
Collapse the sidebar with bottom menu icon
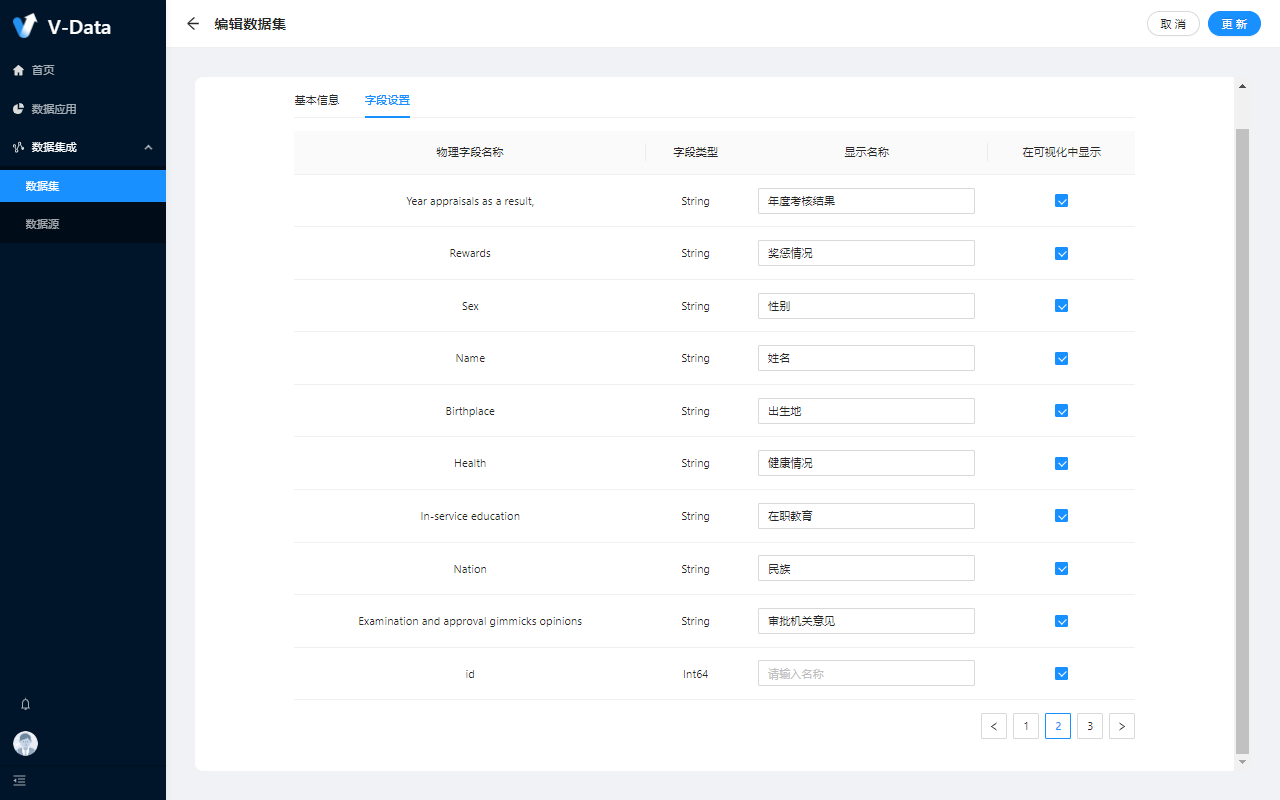click(20, 780)
